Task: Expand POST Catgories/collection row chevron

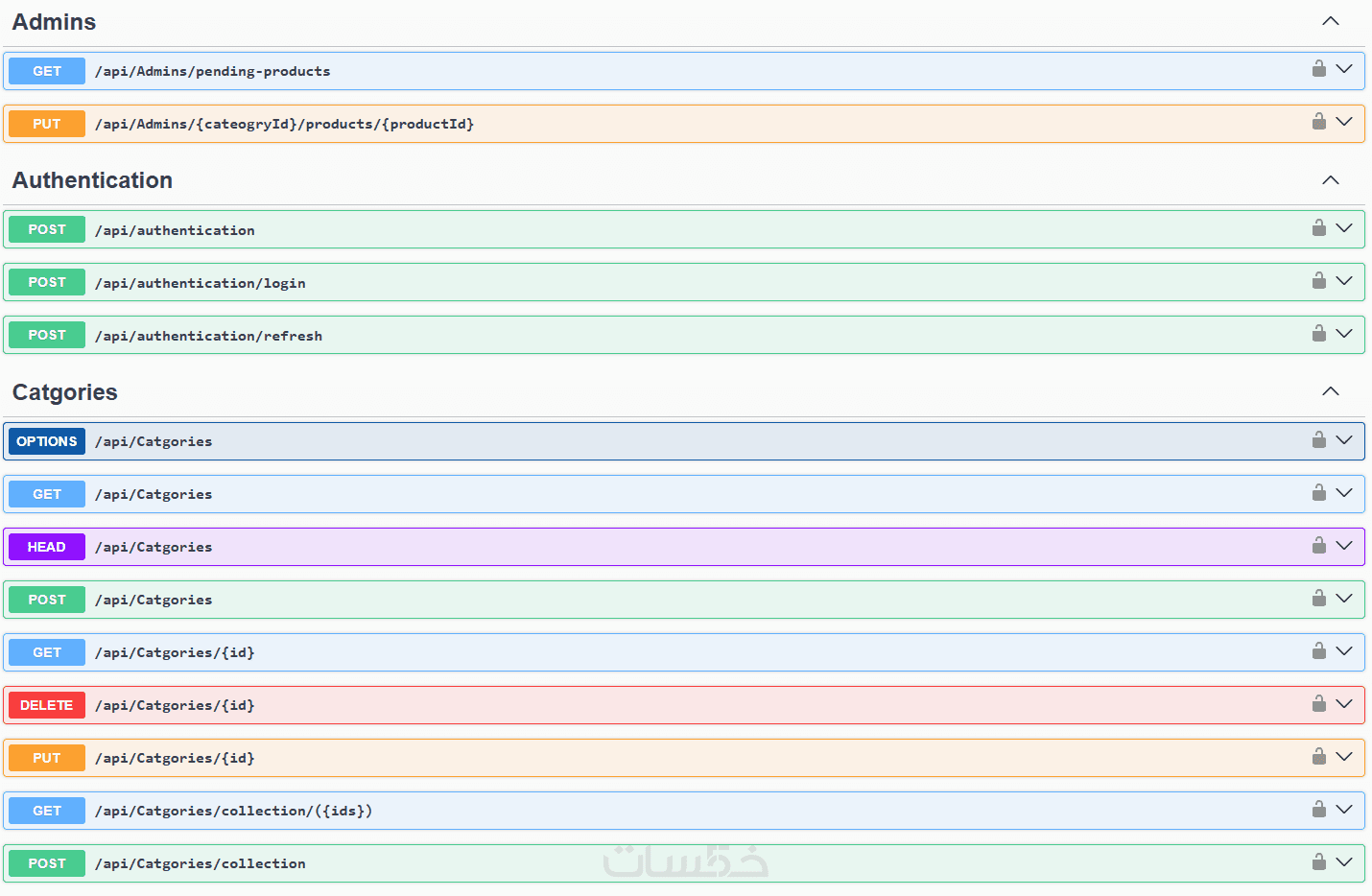Action: pyautogui.click(x=1344, y=862)
